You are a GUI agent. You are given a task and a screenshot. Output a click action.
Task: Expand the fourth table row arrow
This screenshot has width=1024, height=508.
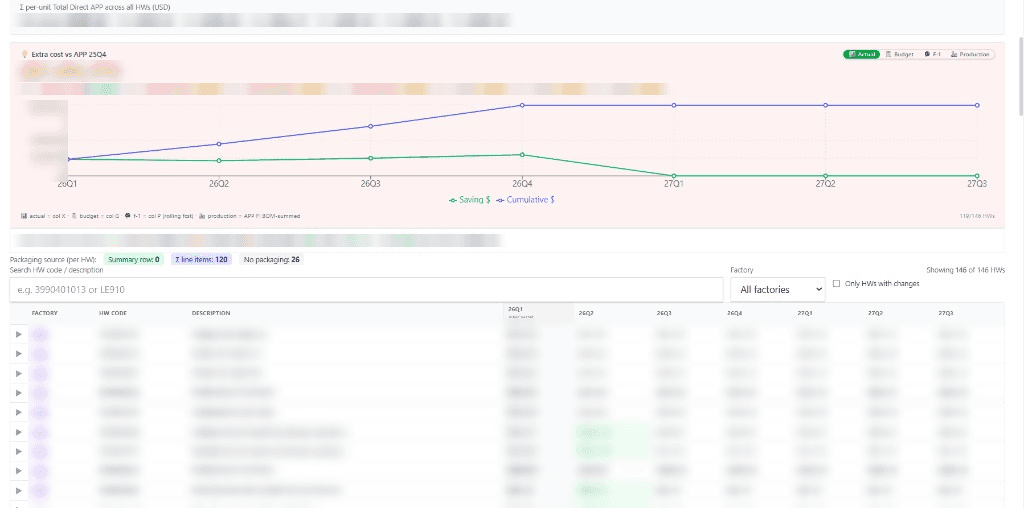pyautogui.click(x=18, y=392)
